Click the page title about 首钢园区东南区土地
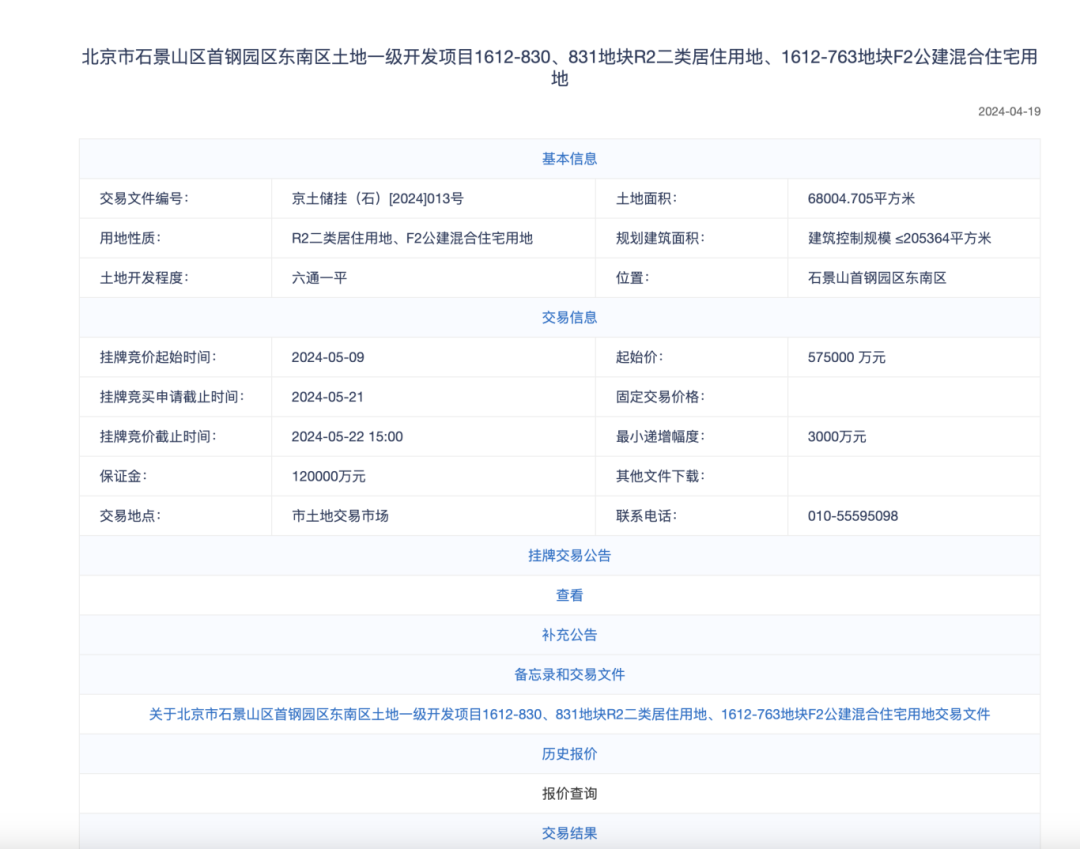Screen dimensions: 1080x849 (559, 67)
